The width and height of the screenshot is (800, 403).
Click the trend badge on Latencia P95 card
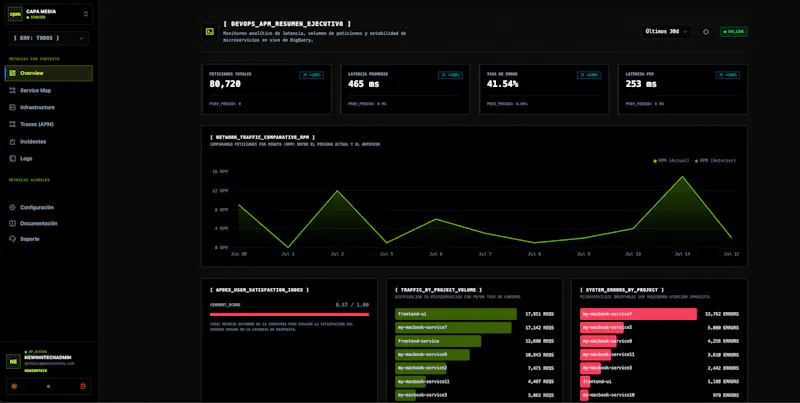pyautogui.click(x=728, y=75)
